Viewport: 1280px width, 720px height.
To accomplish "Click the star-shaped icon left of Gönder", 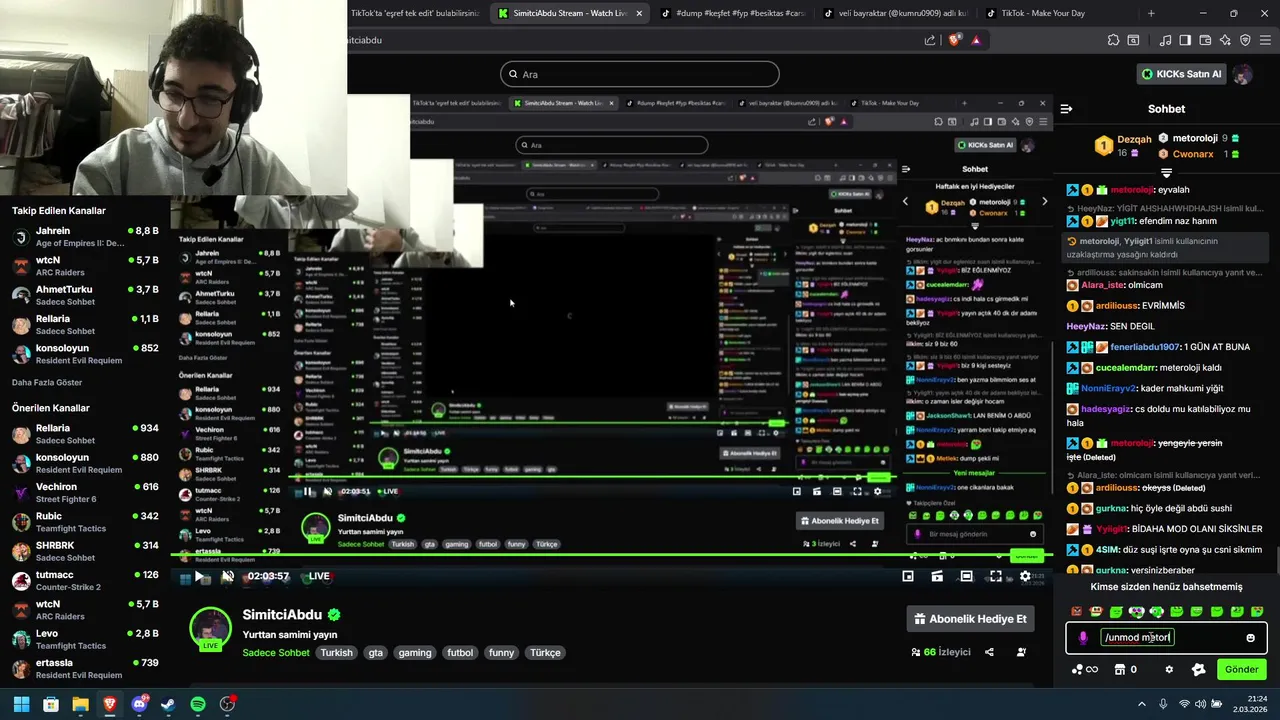I will point(1198,669).
